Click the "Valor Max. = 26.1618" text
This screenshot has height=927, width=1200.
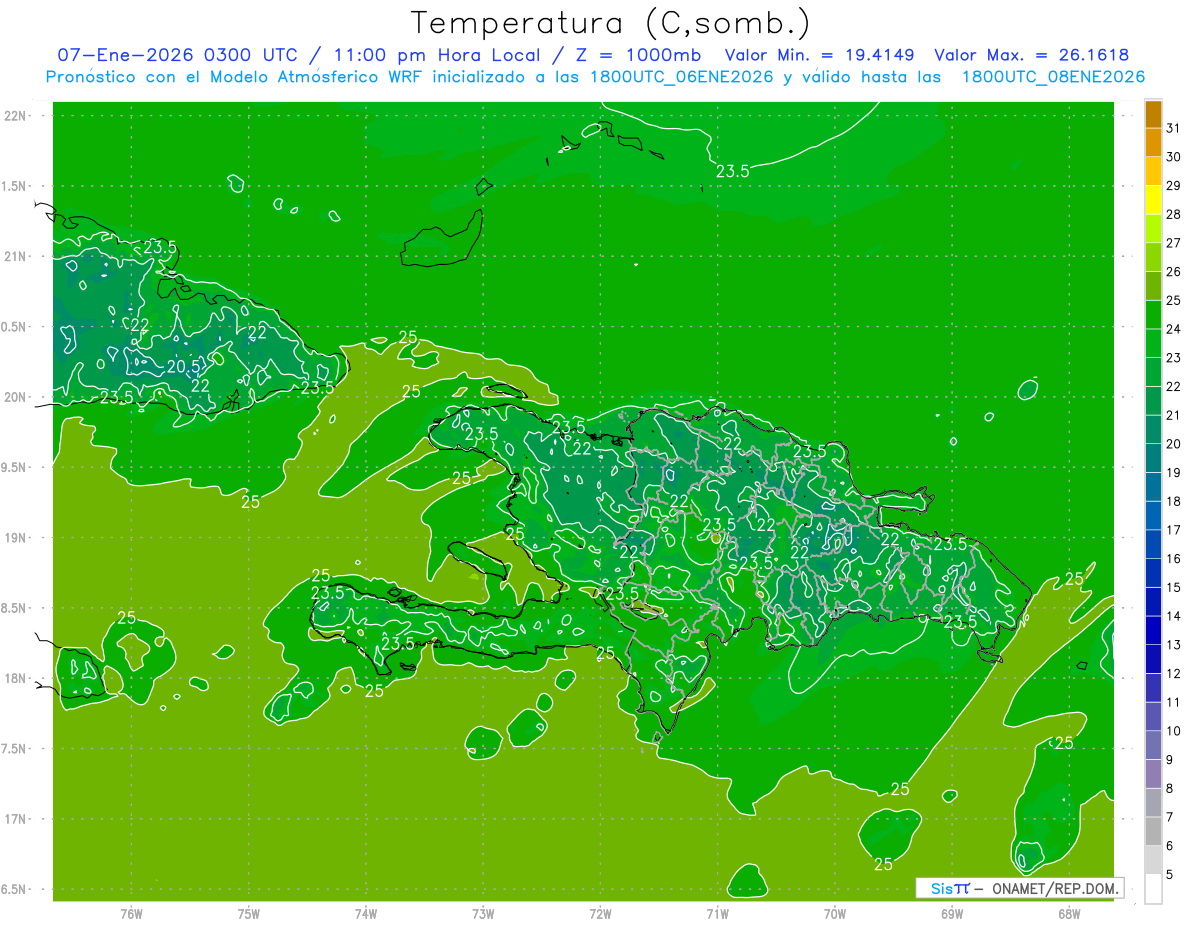tap(1031, 55)
